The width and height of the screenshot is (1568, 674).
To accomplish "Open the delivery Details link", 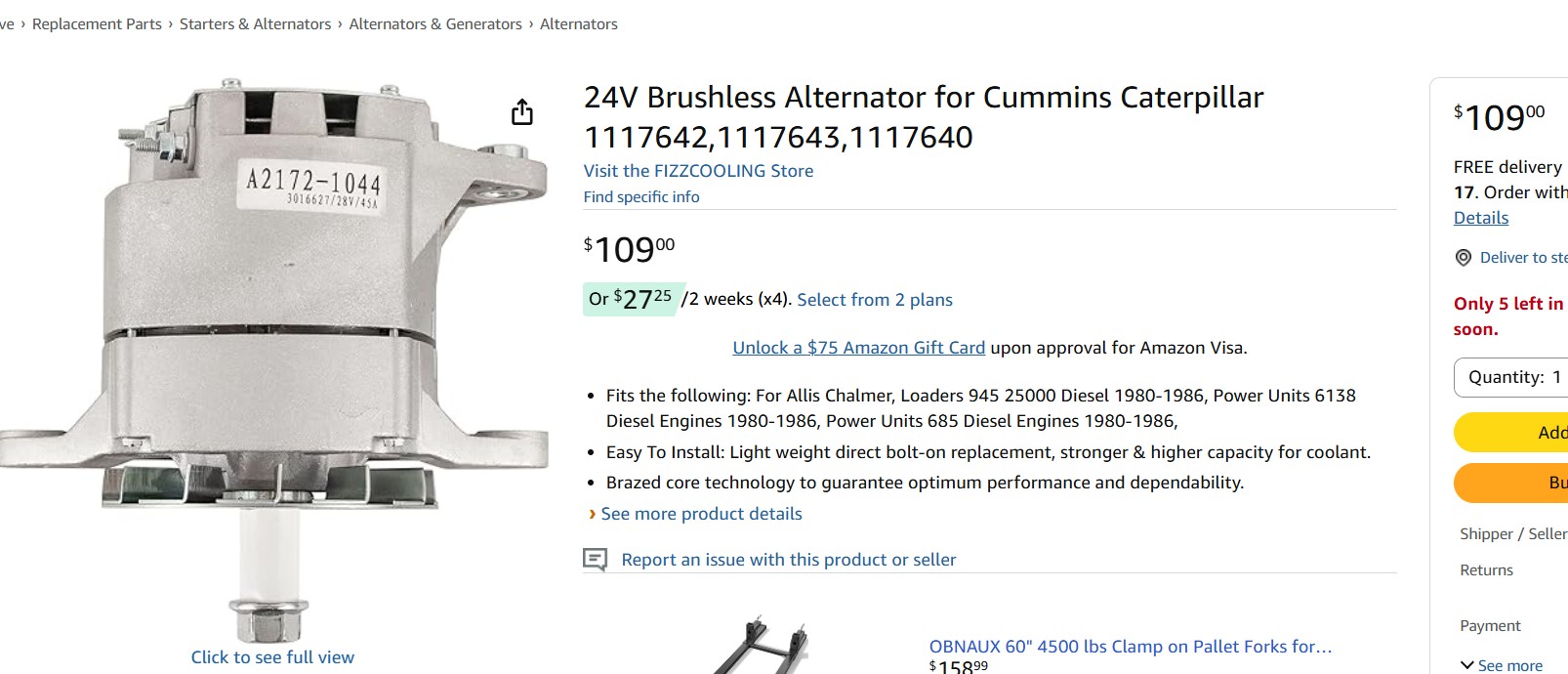I will 1480,218.
